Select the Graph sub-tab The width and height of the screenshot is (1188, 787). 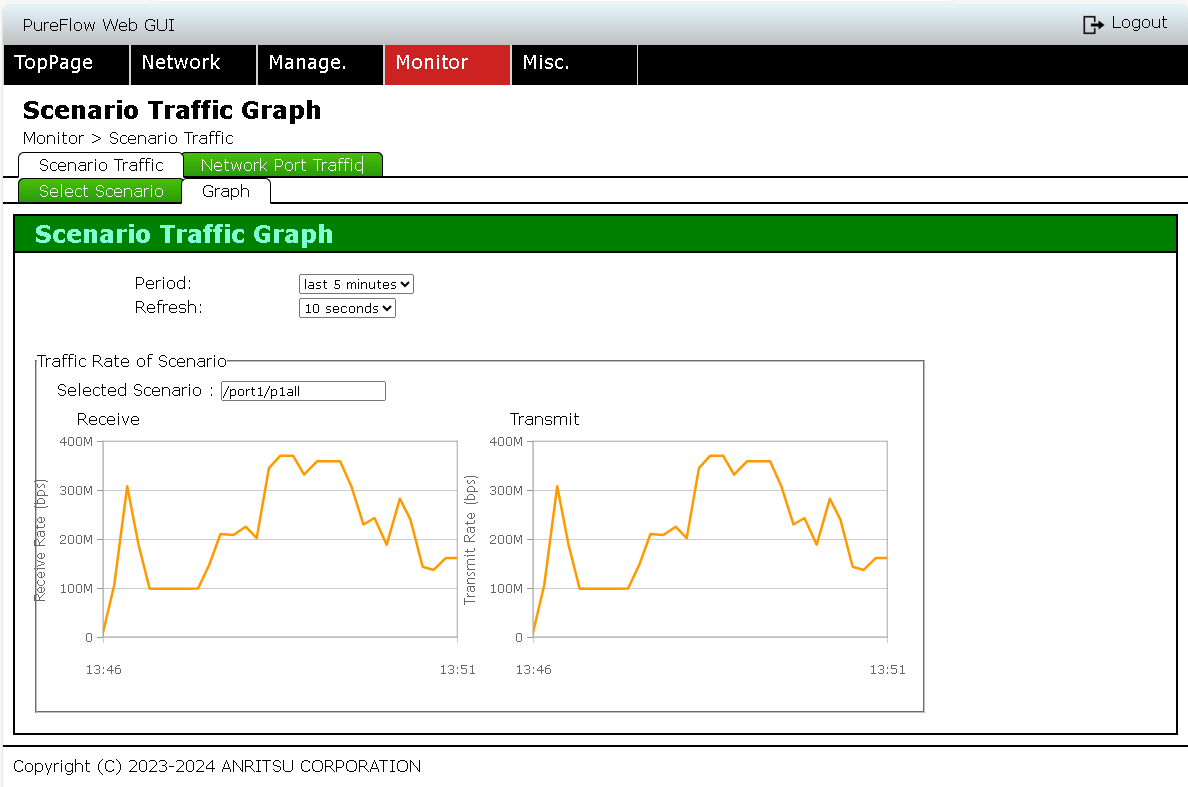click(226, 191)
